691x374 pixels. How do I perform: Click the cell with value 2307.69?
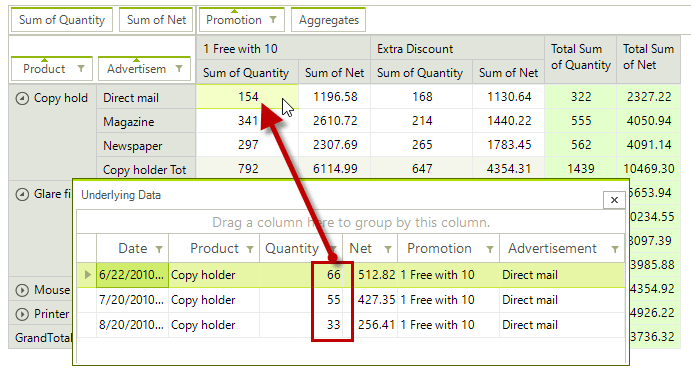(334, 145)
